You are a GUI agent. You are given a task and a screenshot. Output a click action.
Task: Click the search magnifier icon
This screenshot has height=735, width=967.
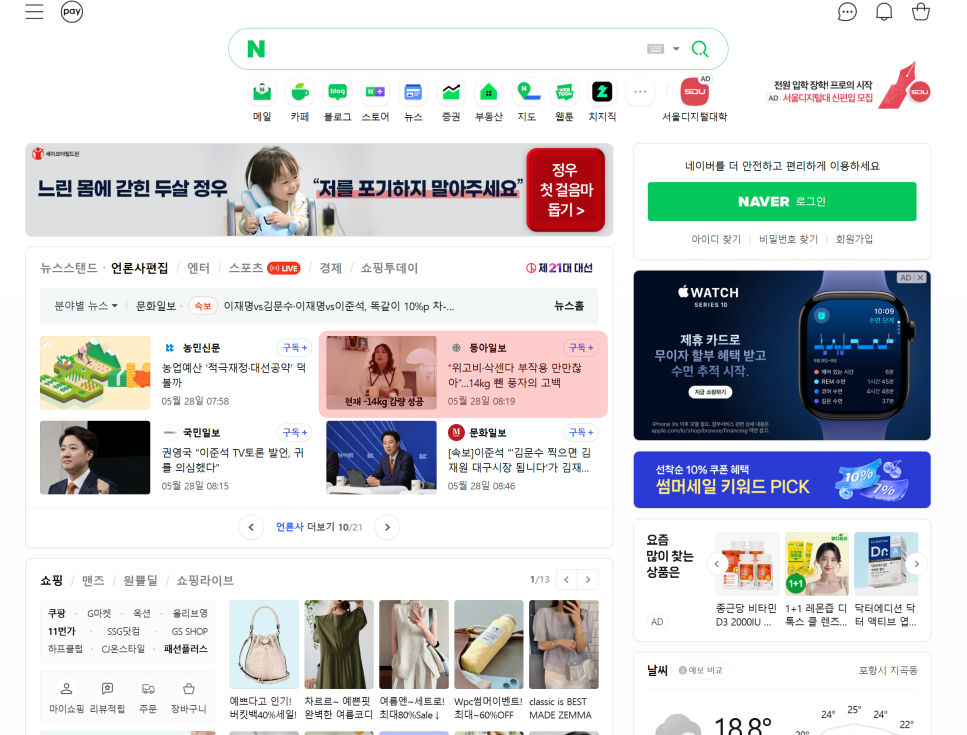[700, 49]
